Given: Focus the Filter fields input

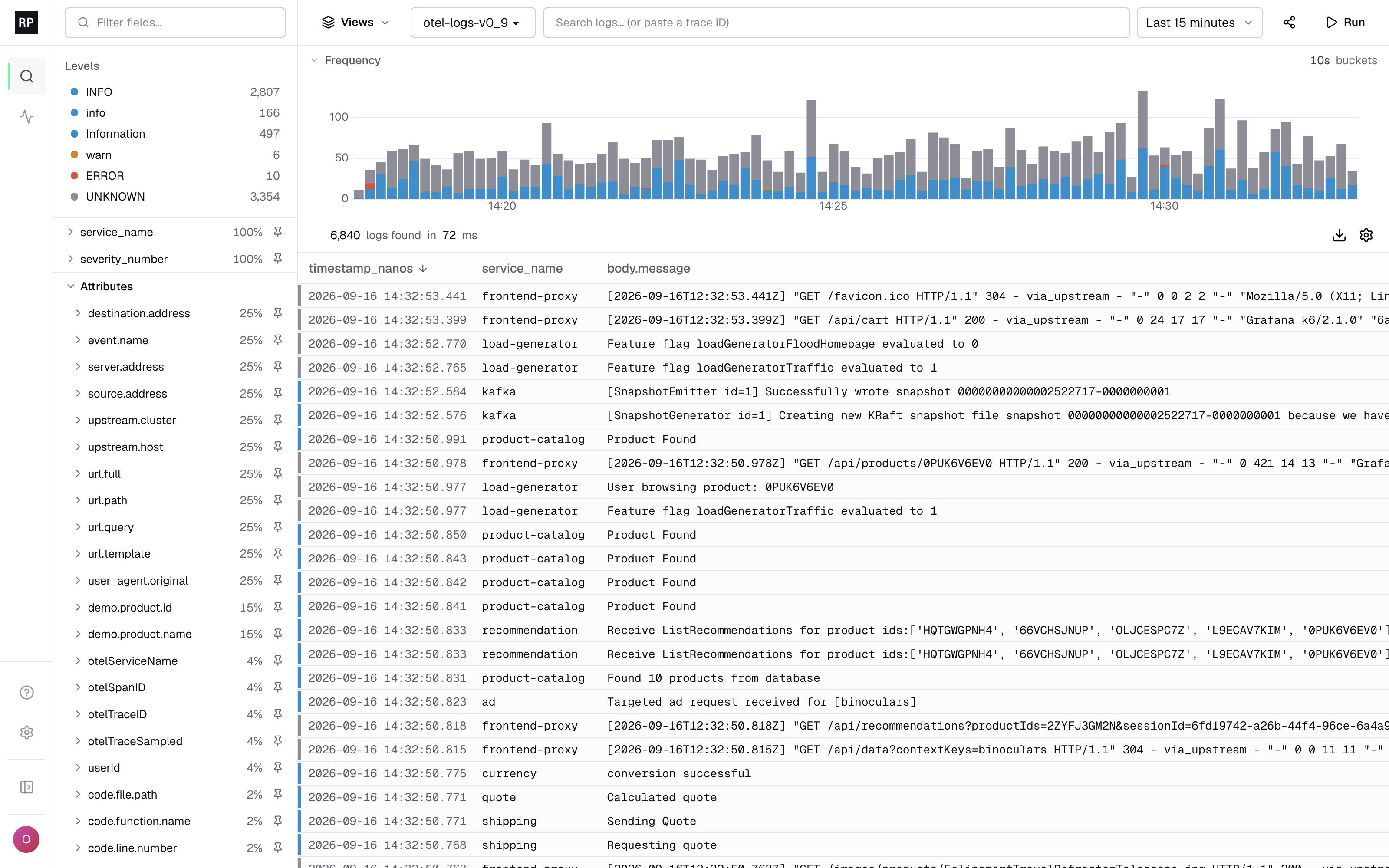Looking at the screenshot, I should pos(175,23).
